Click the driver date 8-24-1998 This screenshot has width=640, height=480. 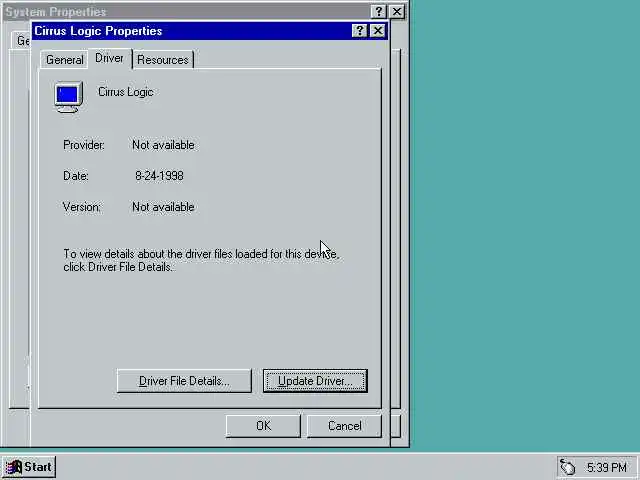click(x=159, y=176)
